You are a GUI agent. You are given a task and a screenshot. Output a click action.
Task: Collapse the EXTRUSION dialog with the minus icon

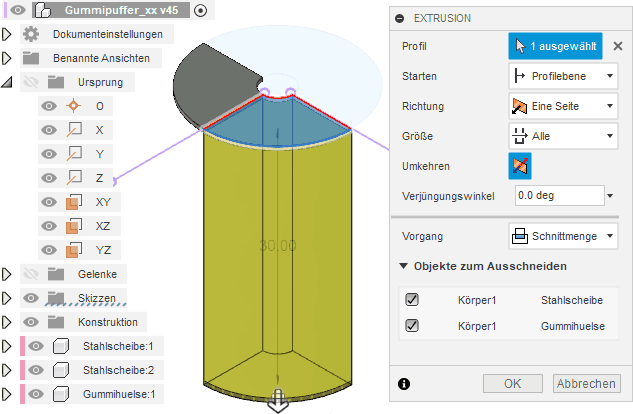(x=401, y=18)
